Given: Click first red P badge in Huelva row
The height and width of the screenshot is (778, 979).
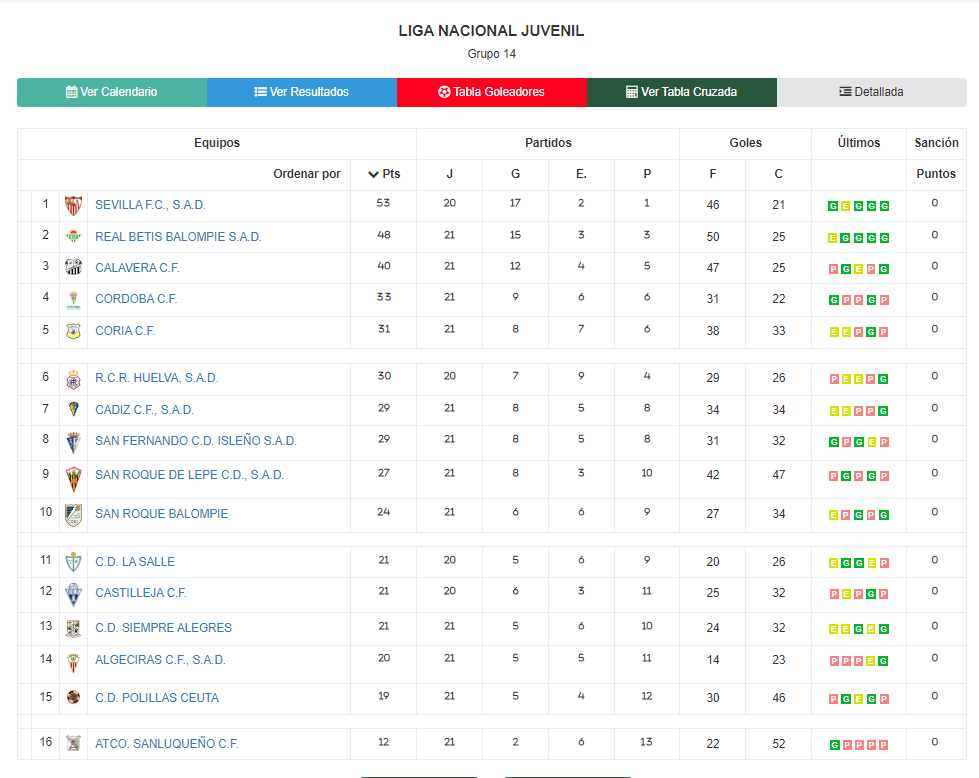Looking at the screenshot, I should [x=834, y=379].
